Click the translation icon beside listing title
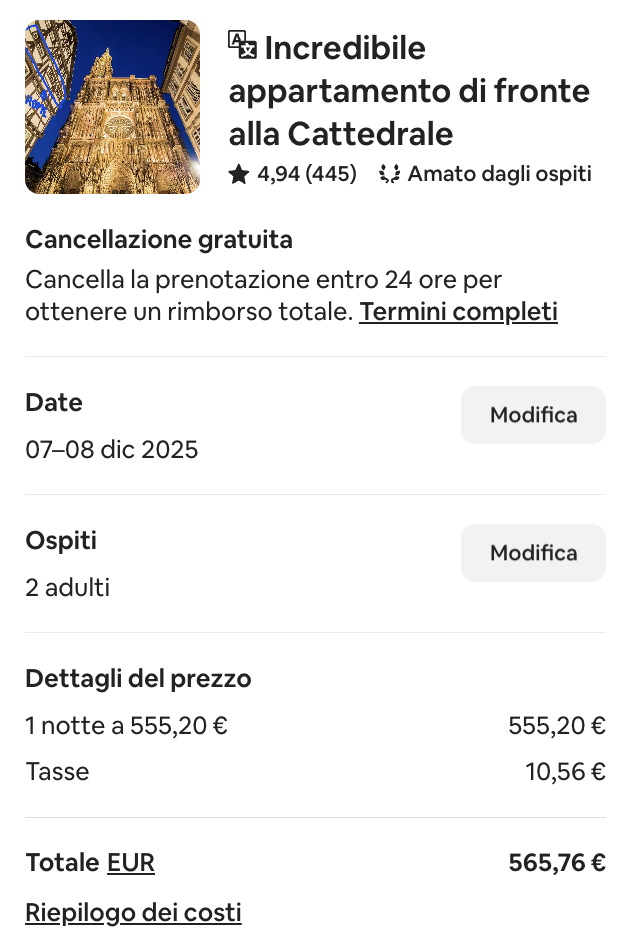The width and height of the screenshot is (642, 940). click(241, 47)
